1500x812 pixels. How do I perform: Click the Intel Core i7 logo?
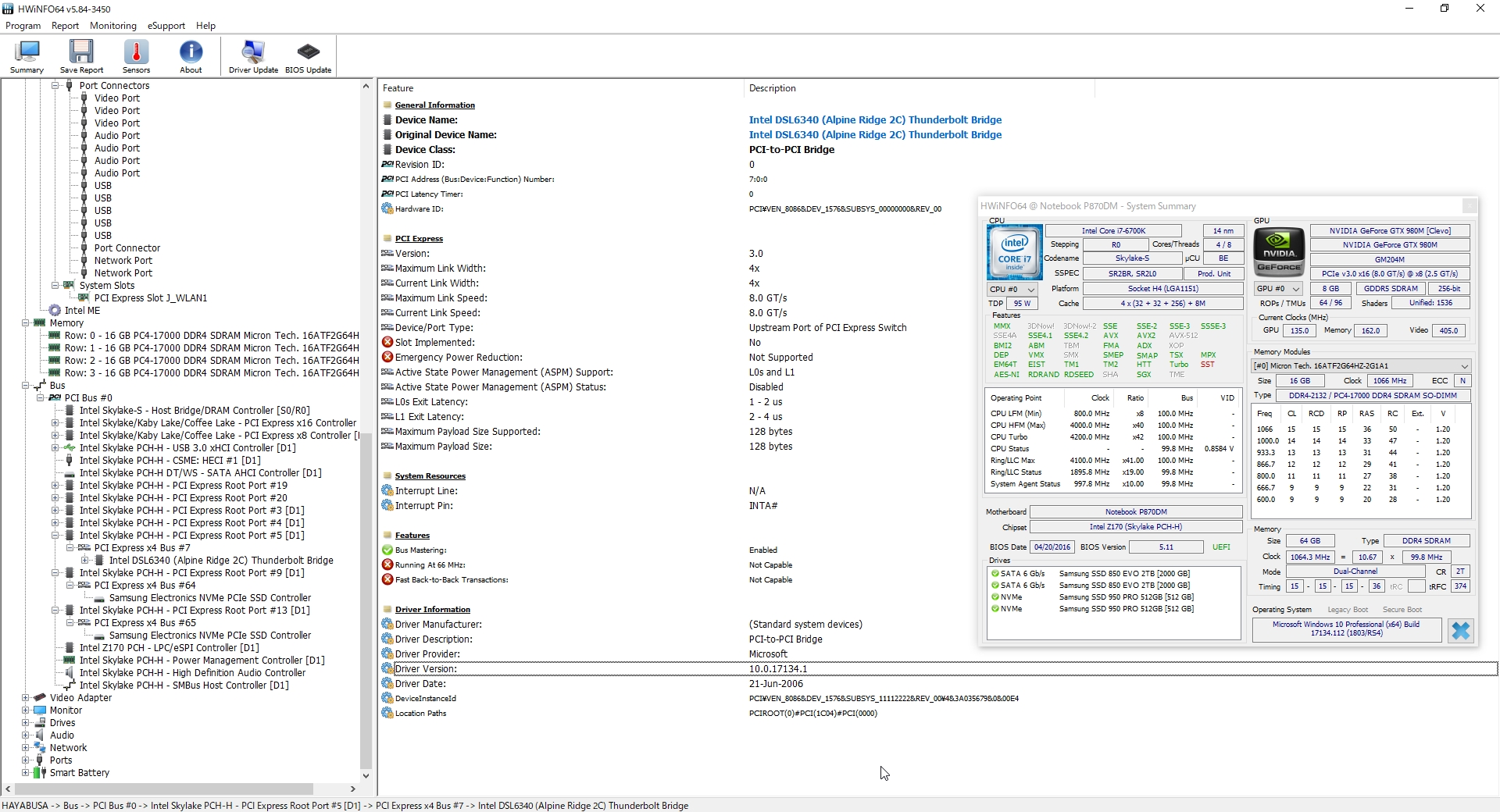1014,252
